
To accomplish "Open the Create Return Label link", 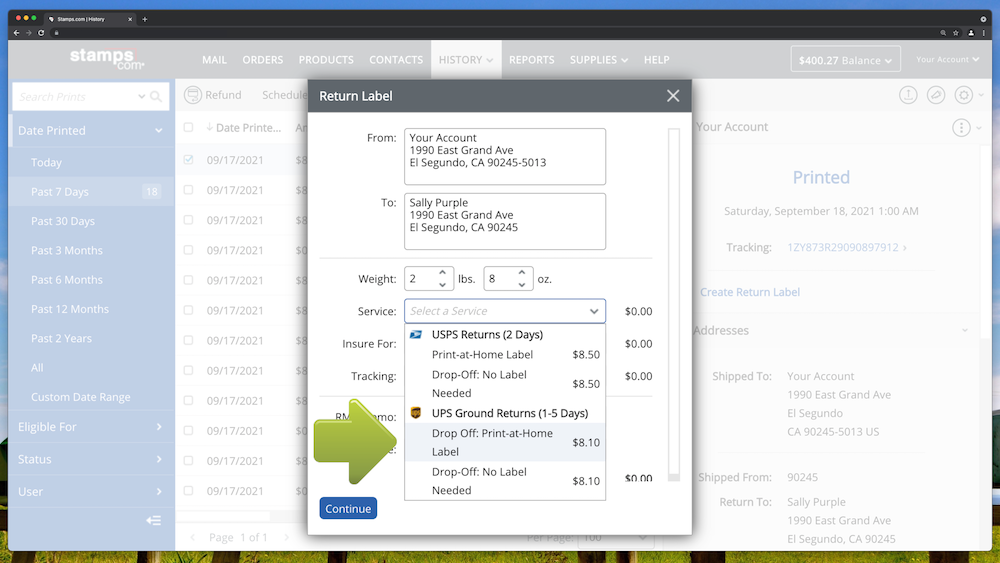I will 749,292.
